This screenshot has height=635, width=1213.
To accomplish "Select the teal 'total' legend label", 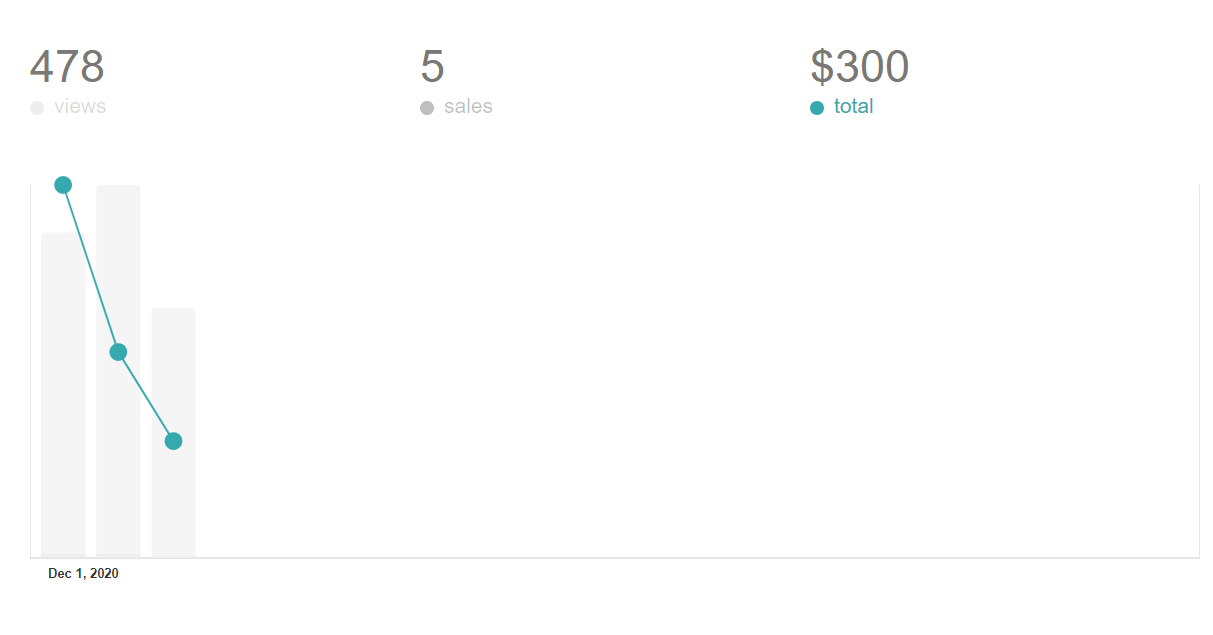I will (854, 107).
